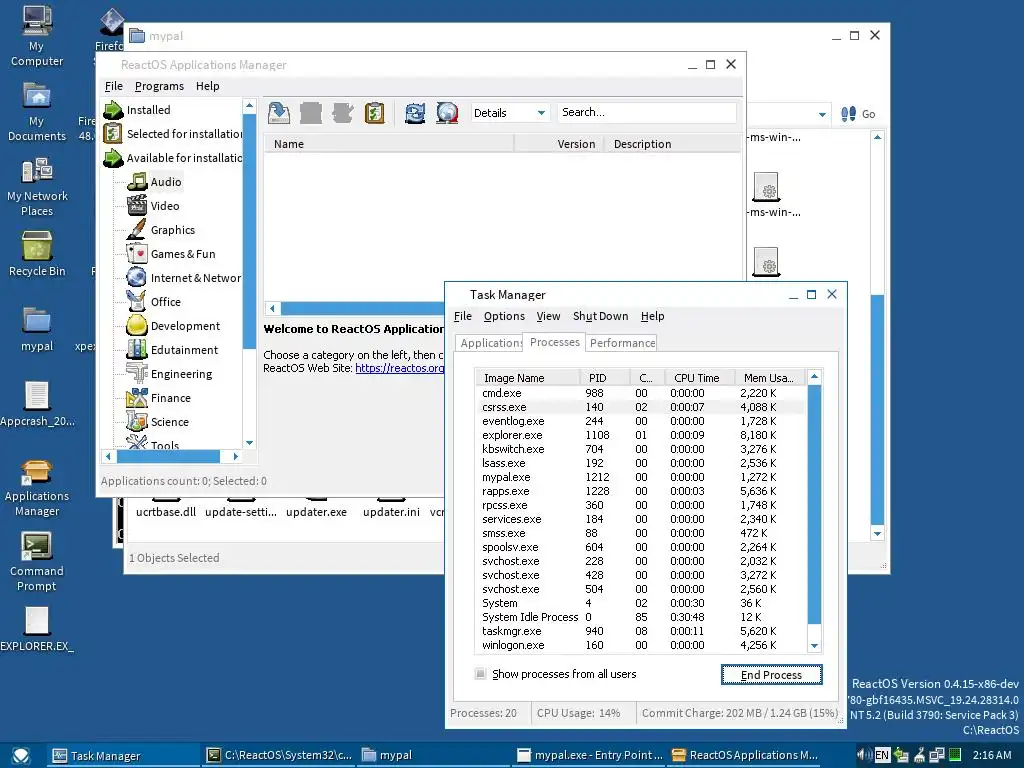
Task: Sort processes by Image Name column
Action: [528, 377]
